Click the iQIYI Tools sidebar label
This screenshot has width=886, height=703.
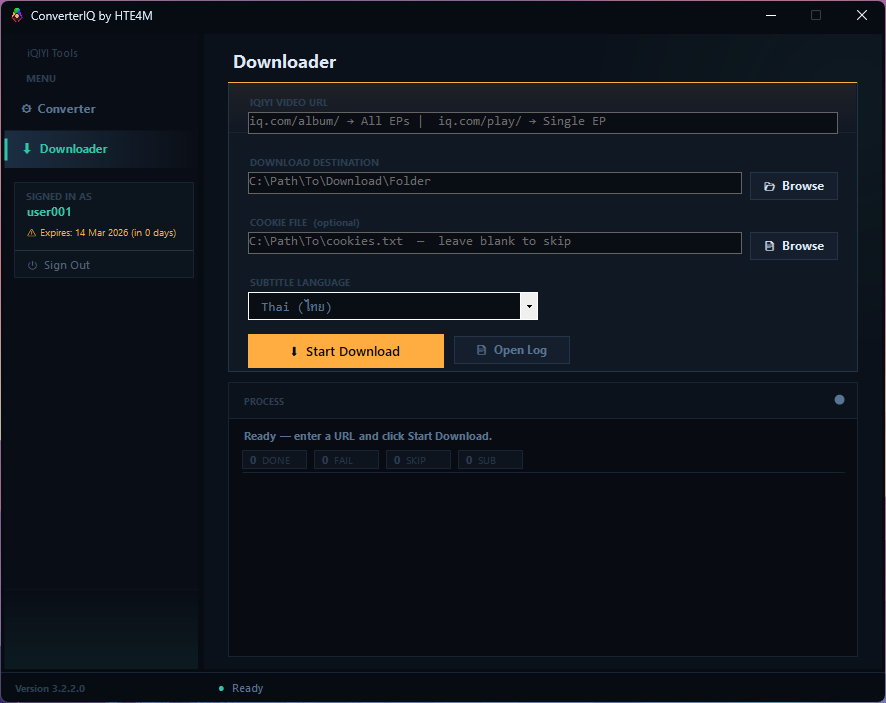(52, 53)
